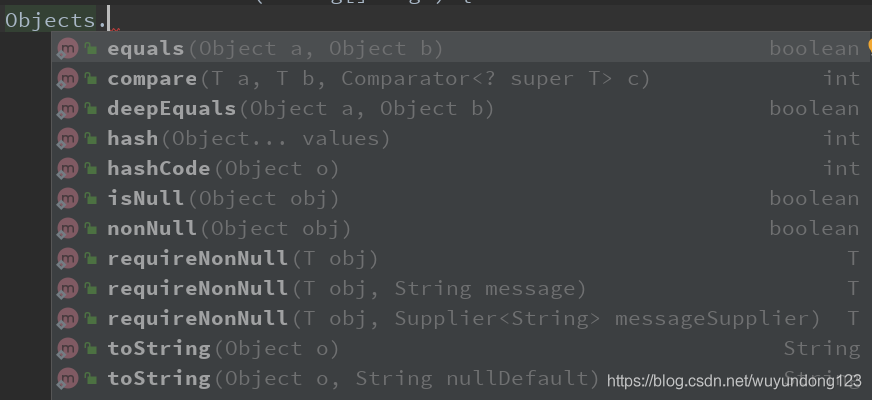Select the equals(Object a, Object b) suggestion

(x=462, y=48)
